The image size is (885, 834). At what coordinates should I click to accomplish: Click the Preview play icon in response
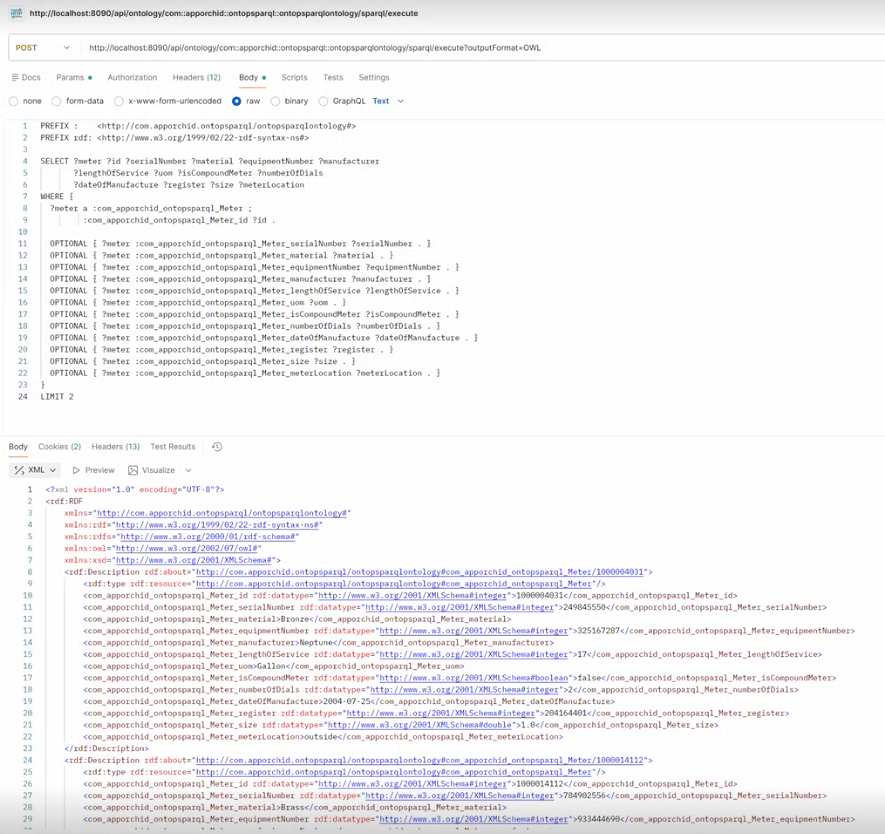tap(76, 470)
